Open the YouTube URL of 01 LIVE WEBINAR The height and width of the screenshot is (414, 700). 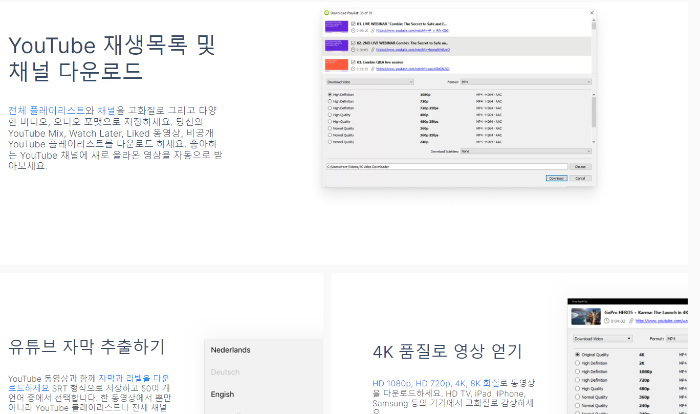coord(412,31)
